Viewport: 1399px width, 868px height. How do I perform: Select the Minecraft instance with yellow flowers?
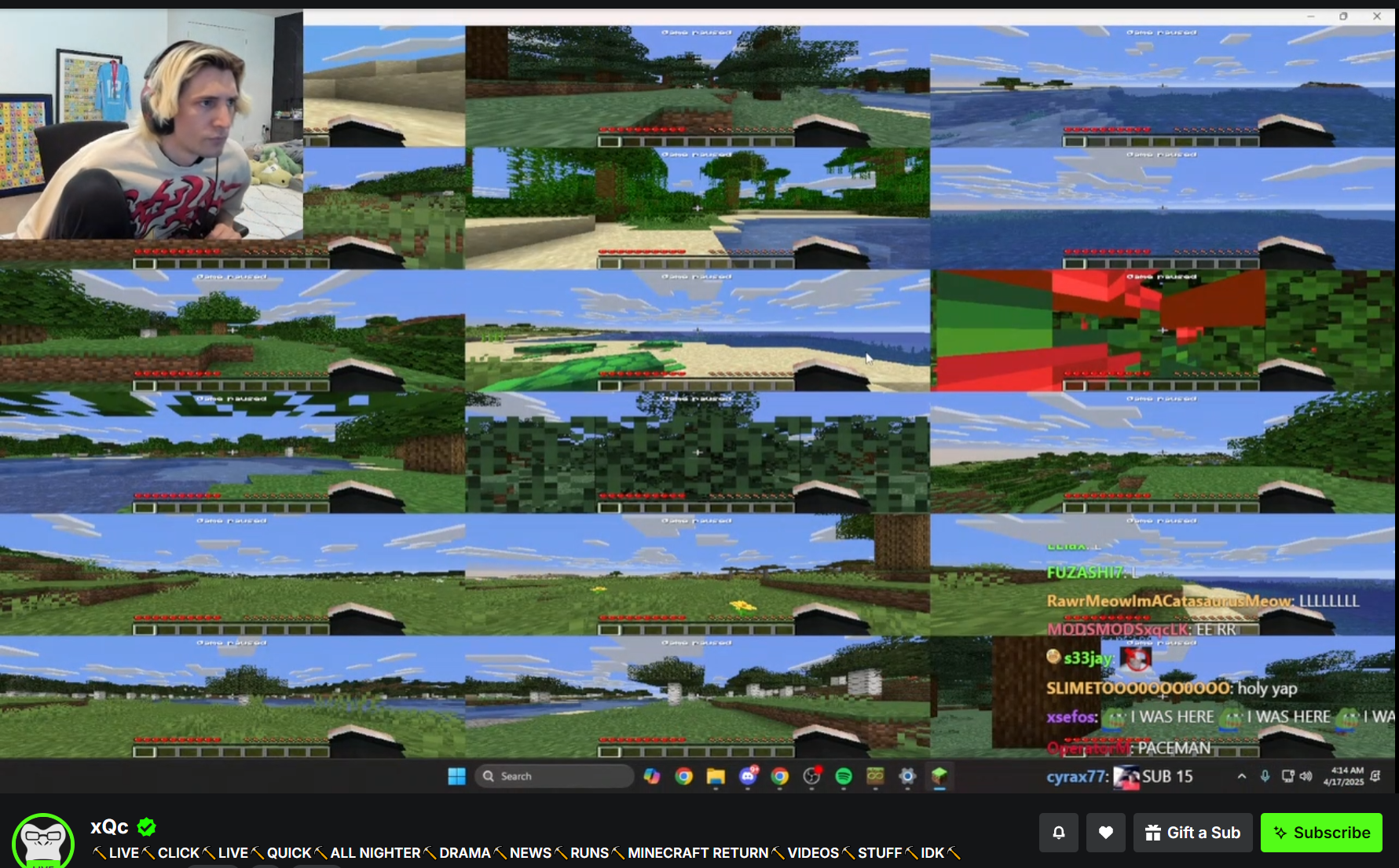698,575
